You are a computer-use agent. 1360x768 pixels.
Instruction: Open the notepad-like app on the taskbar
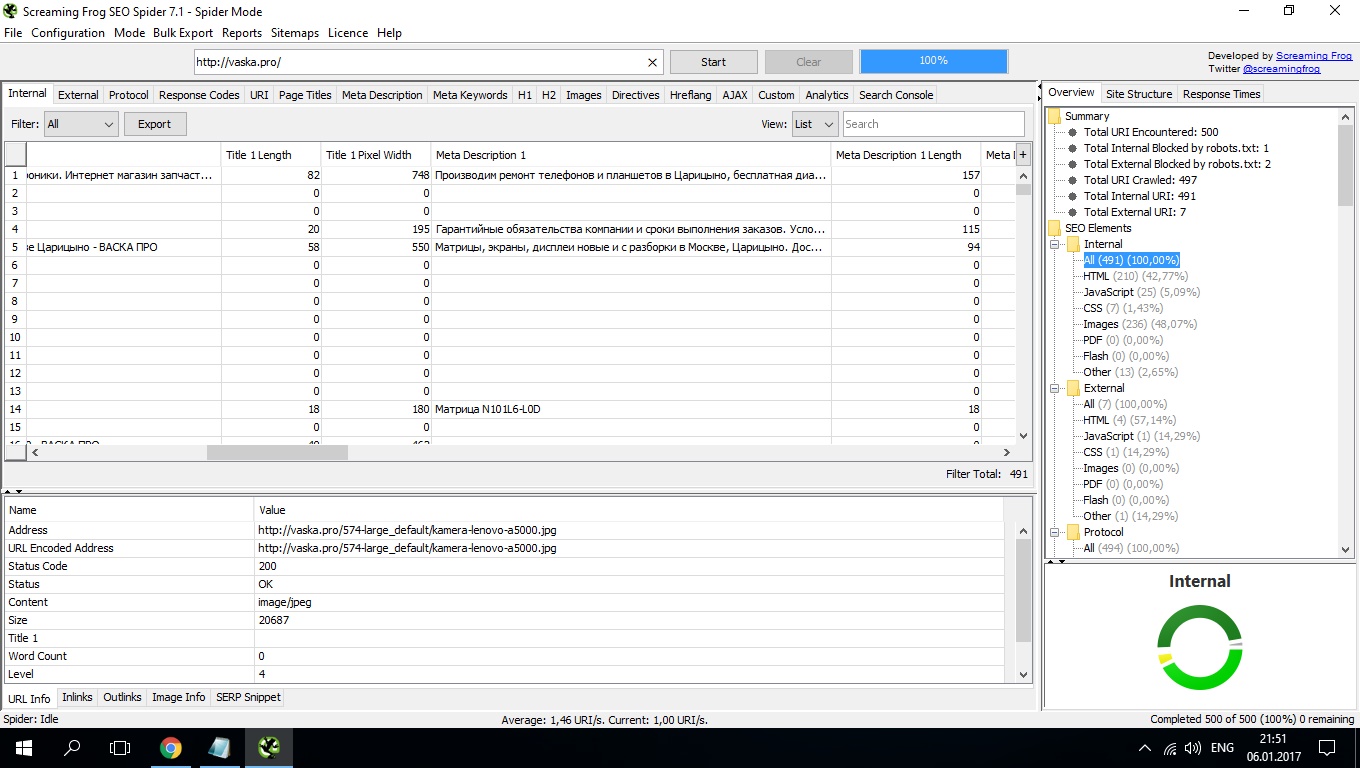(219, 747)
